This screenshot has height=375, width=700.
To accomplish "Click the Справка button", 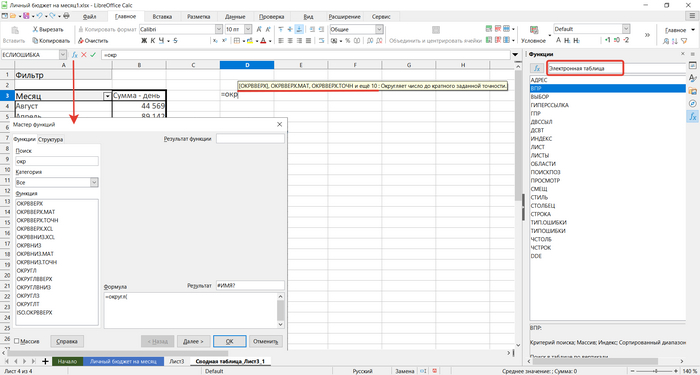I will (x=67, y=341).
